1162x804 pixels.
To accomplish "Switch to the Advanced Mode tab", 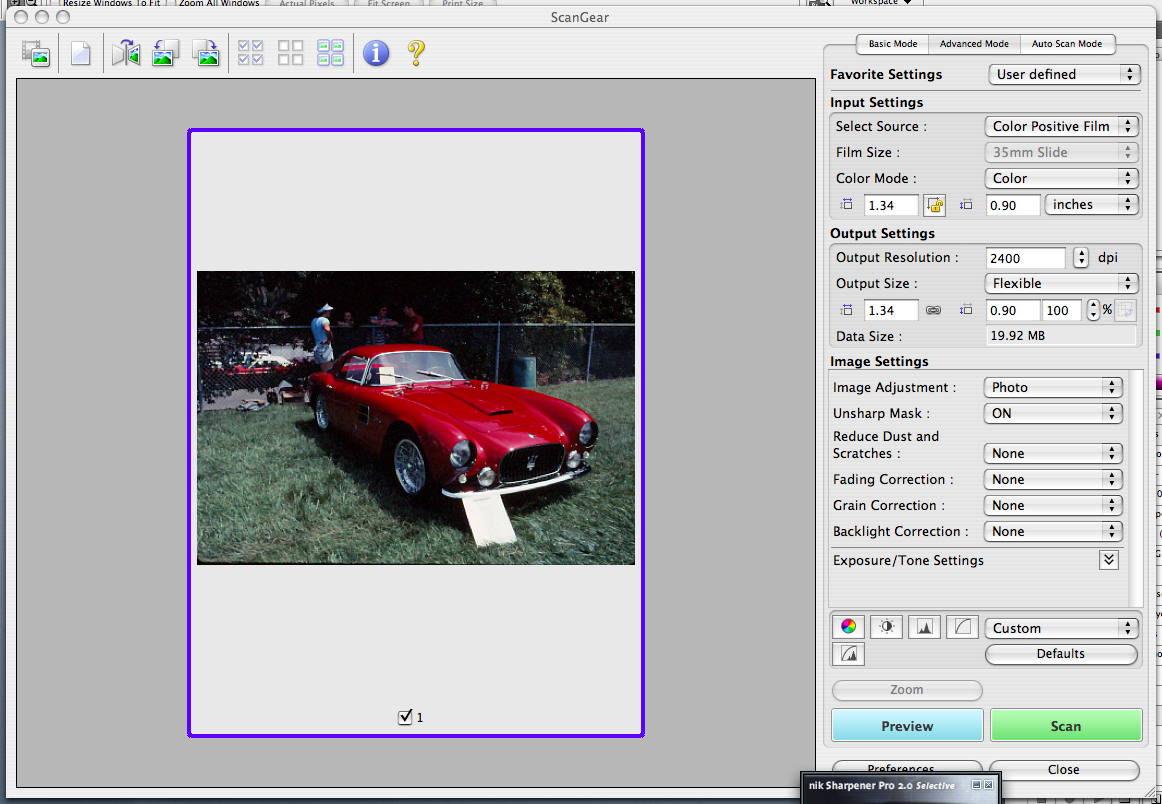I will (x=974, y=44).
